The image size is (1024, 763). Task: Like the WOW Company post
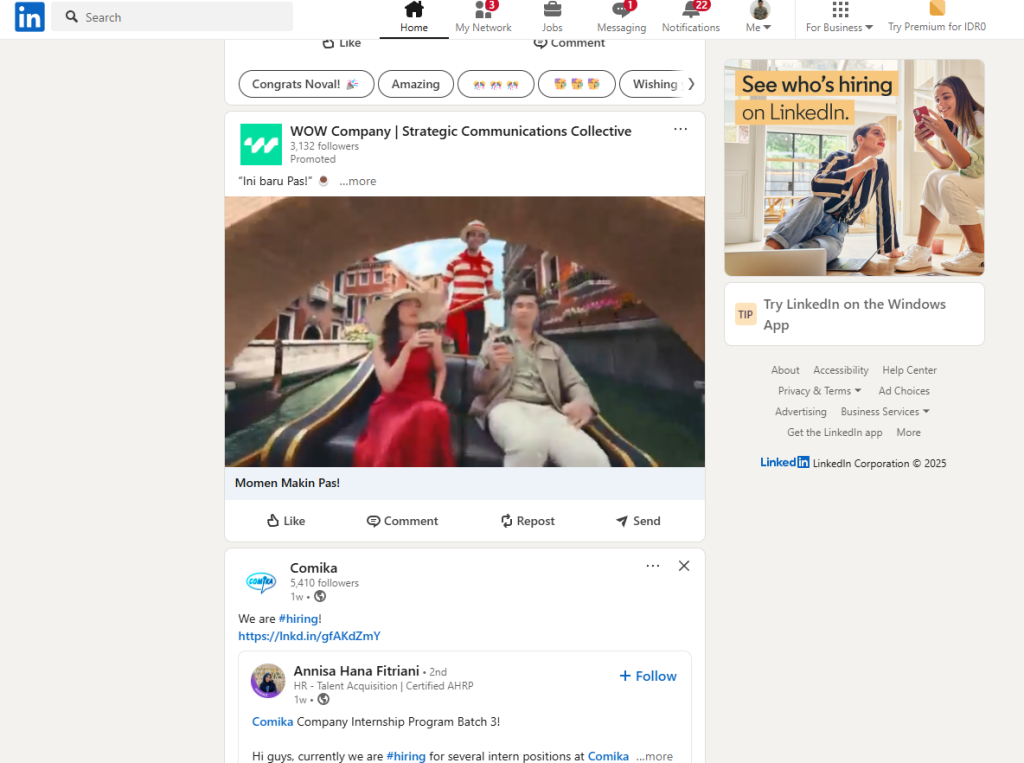pyautogui.click(x=286, y=521)
